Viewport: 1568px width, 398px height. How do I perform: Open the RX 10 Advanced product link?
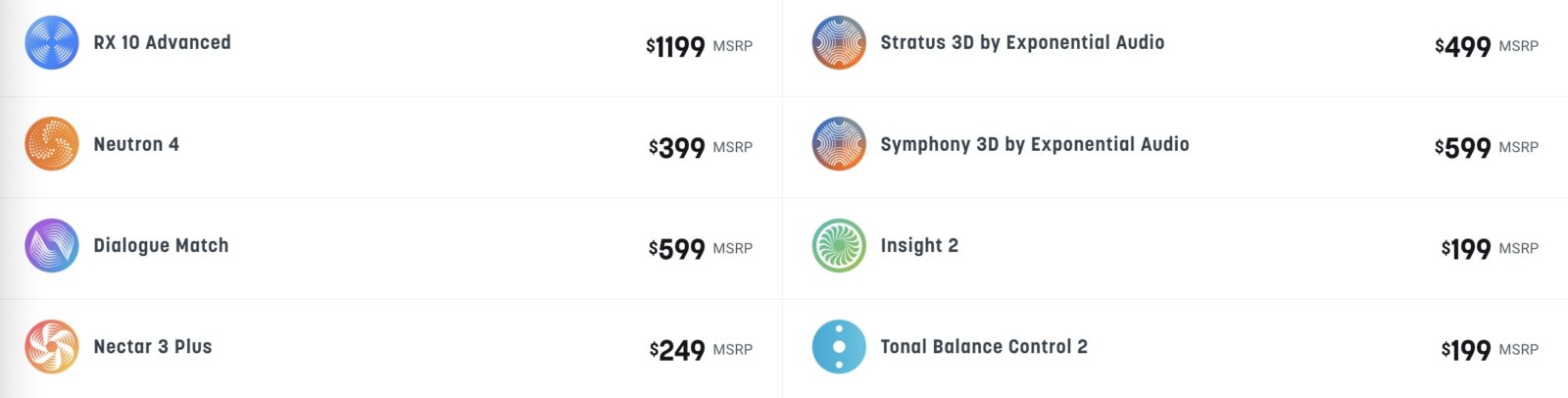(162, 43)
